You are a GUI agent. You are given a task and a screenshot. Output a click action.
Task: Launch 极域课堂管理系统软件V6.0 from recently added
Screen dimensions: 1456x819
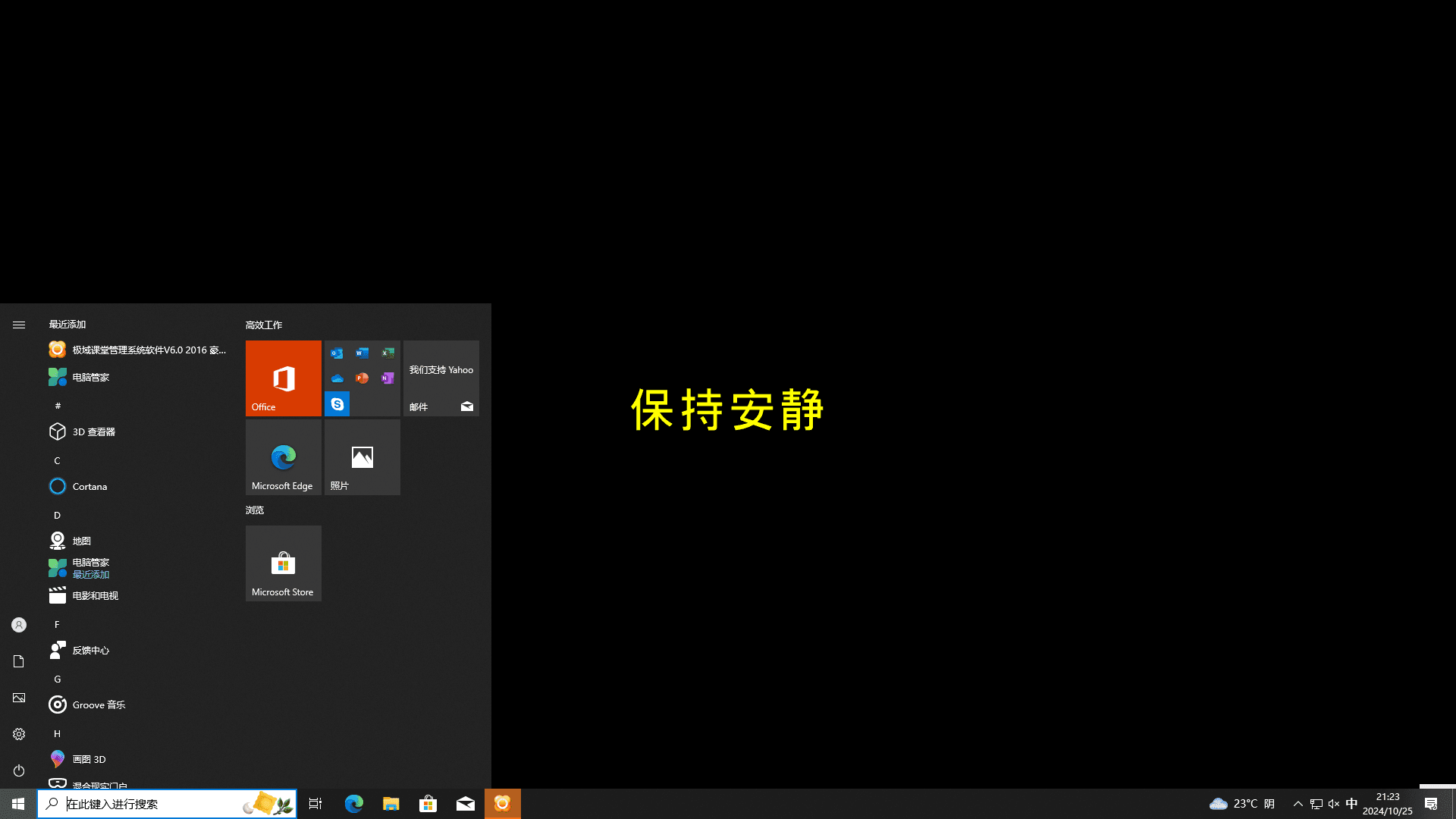[138, 350]
